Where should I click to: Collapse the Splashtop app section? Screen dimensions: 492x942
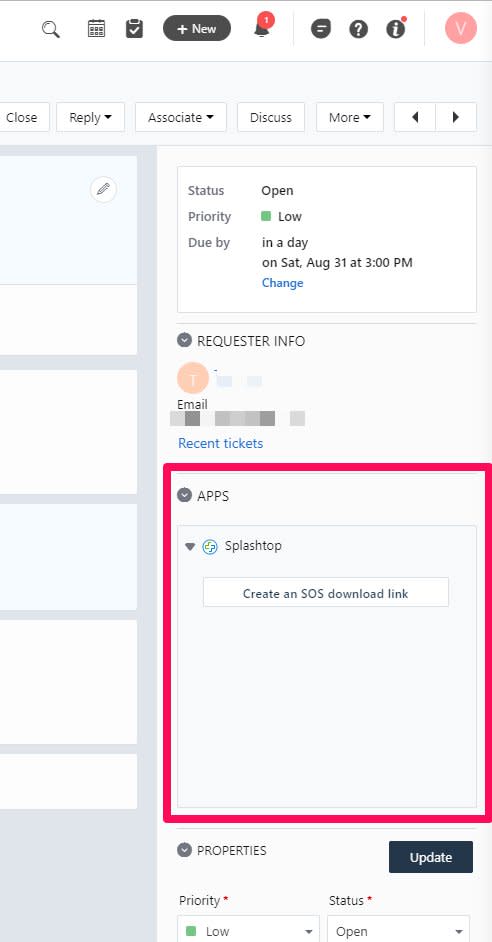click(190, 547)
